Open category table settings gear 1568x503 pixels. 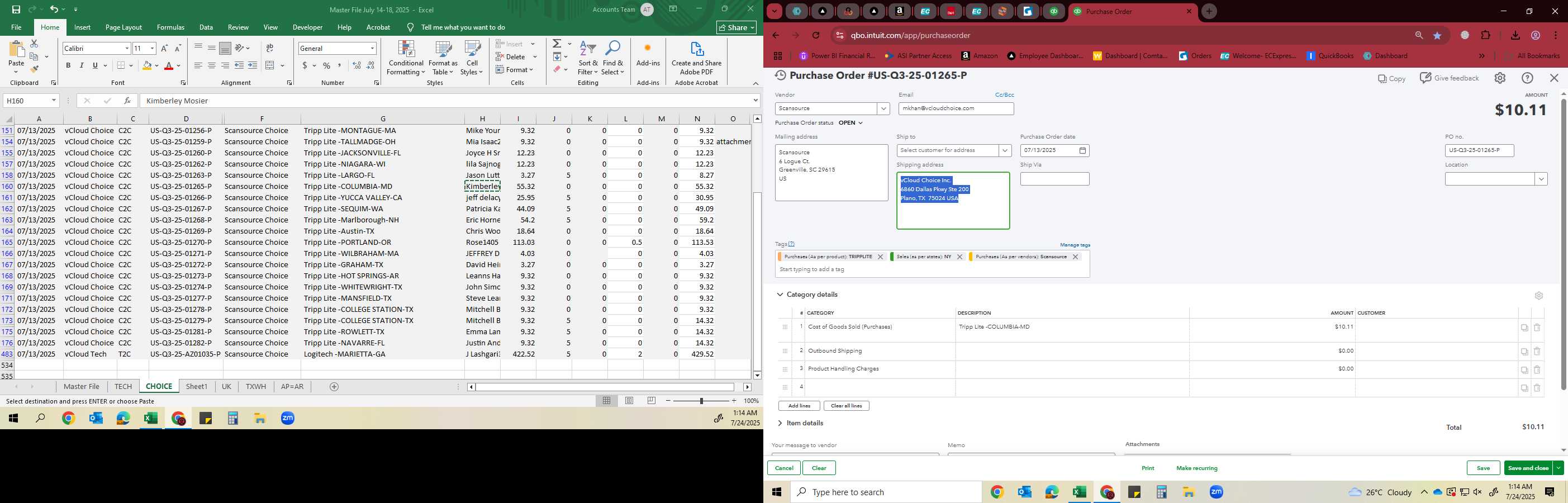[1539, 295]
